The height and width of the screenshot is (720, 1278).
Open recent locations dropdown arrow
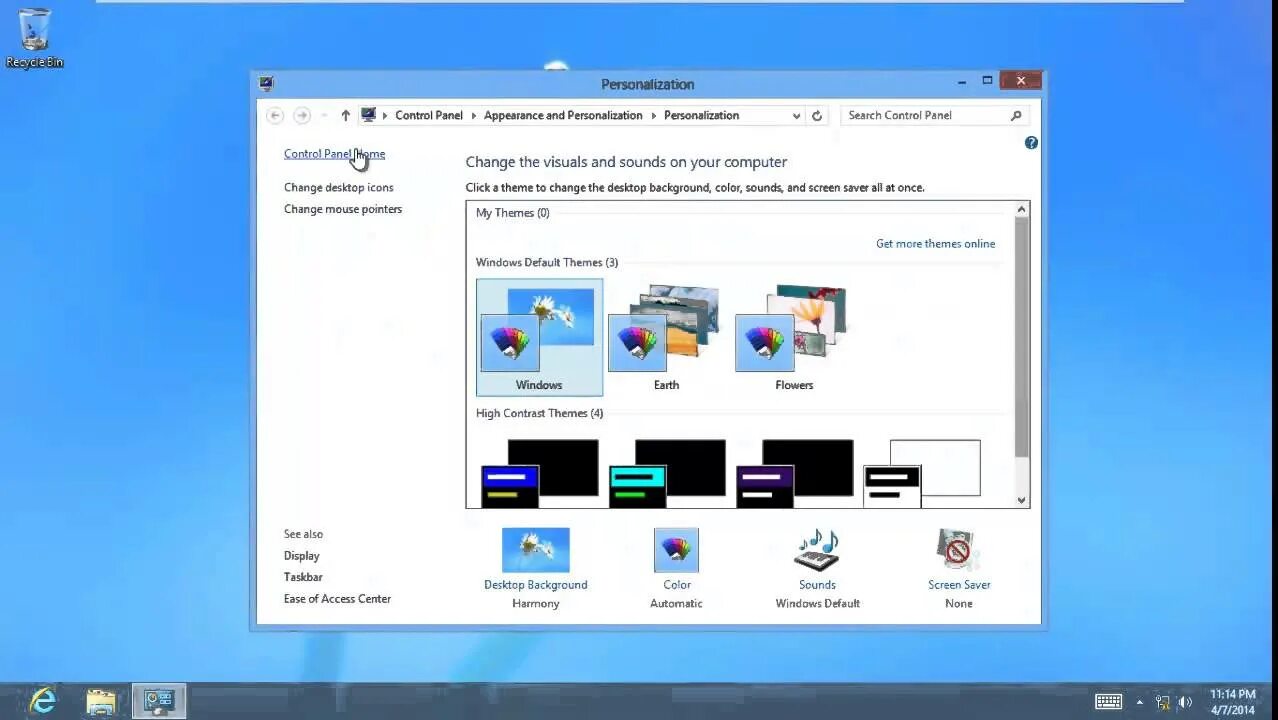pyautogui.click(x=324, y=116)
